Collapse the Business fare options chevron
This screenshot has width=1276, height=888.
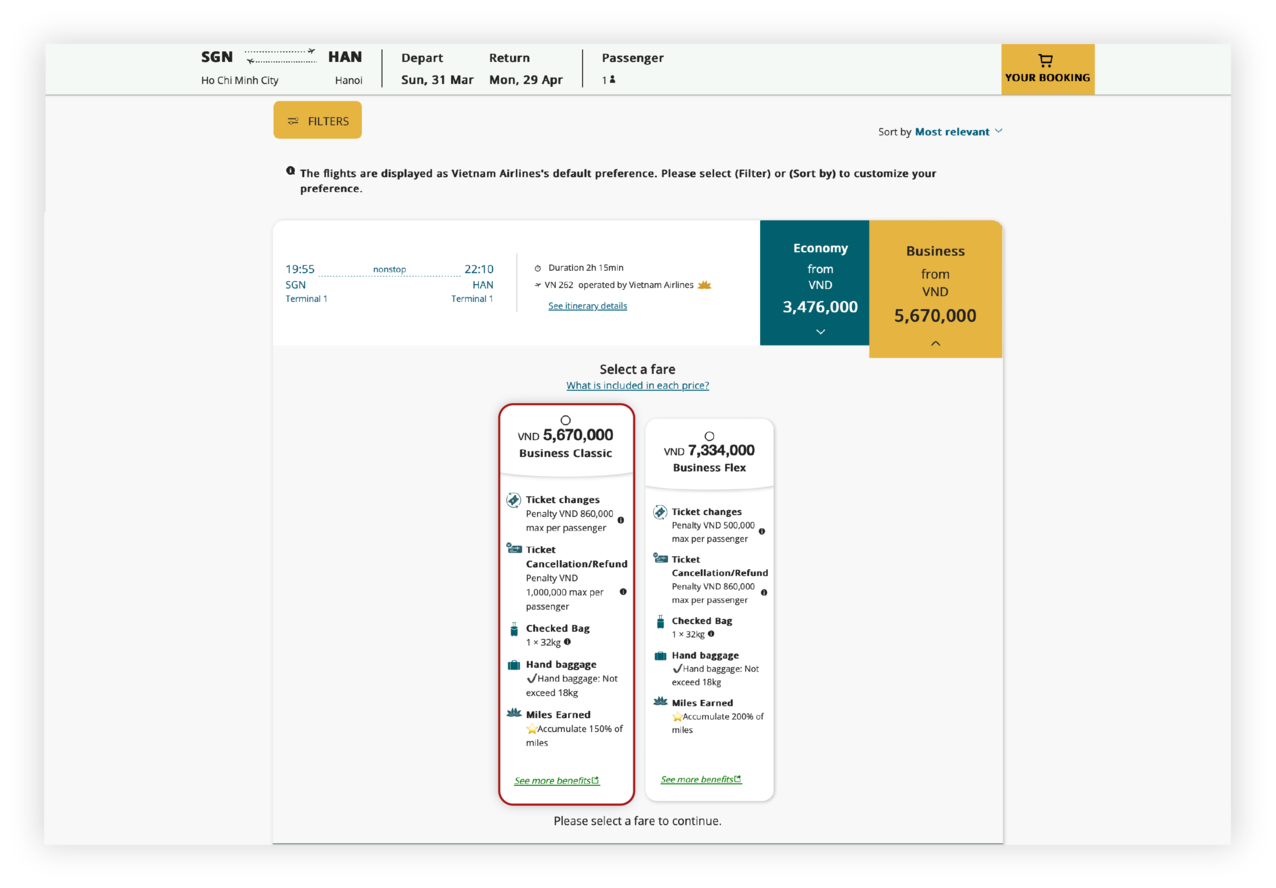935,343
